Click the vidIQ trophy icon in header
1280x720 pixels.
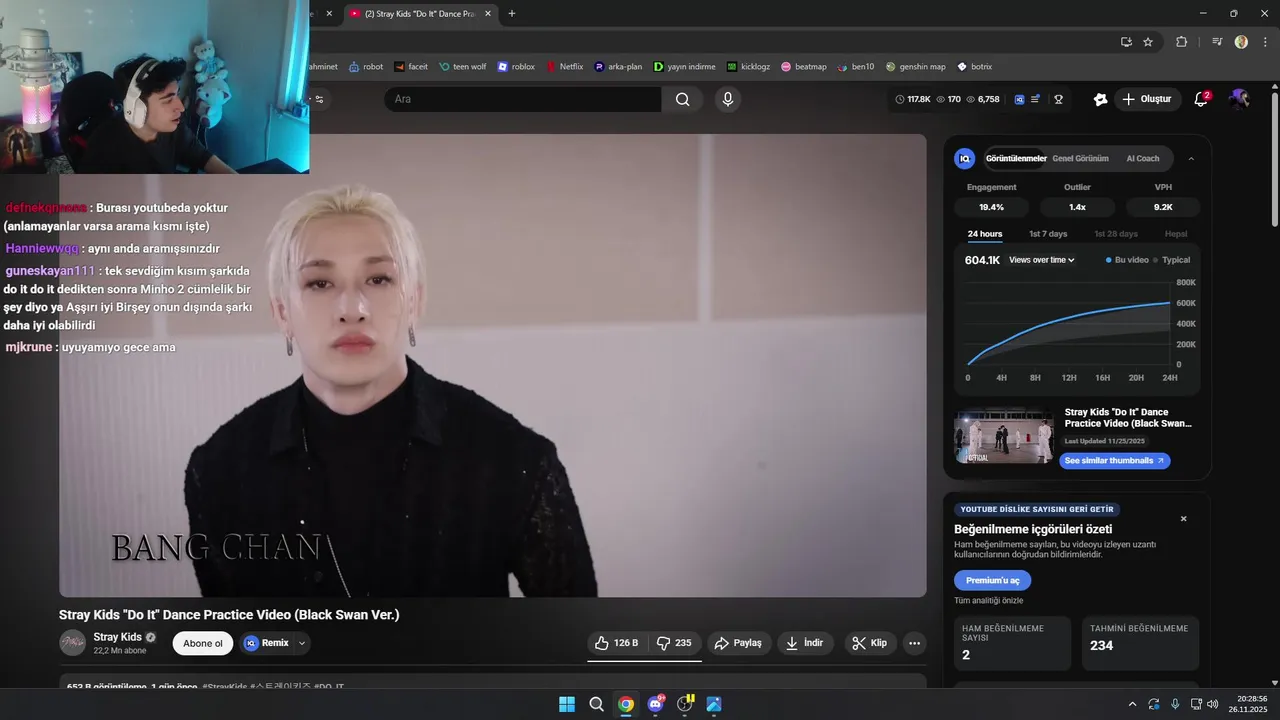click(1058, 99)
